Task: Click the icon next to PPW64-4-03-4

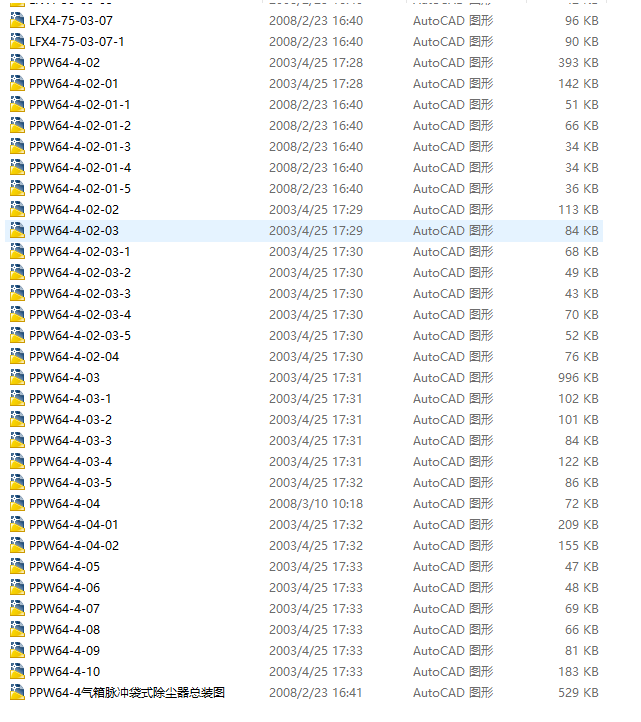Action: tap(17, 462)
